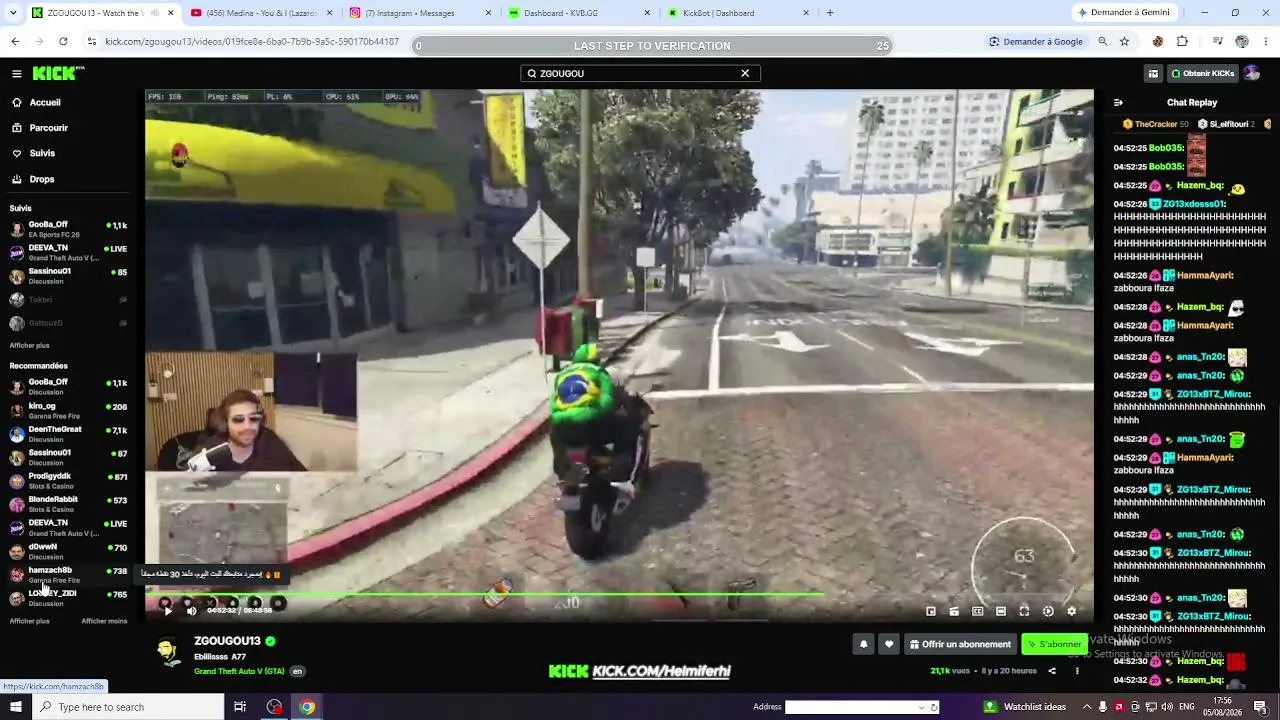1280x720 pixels.
Task: Go to the Kick logo home page
Action: pos(58,73)
